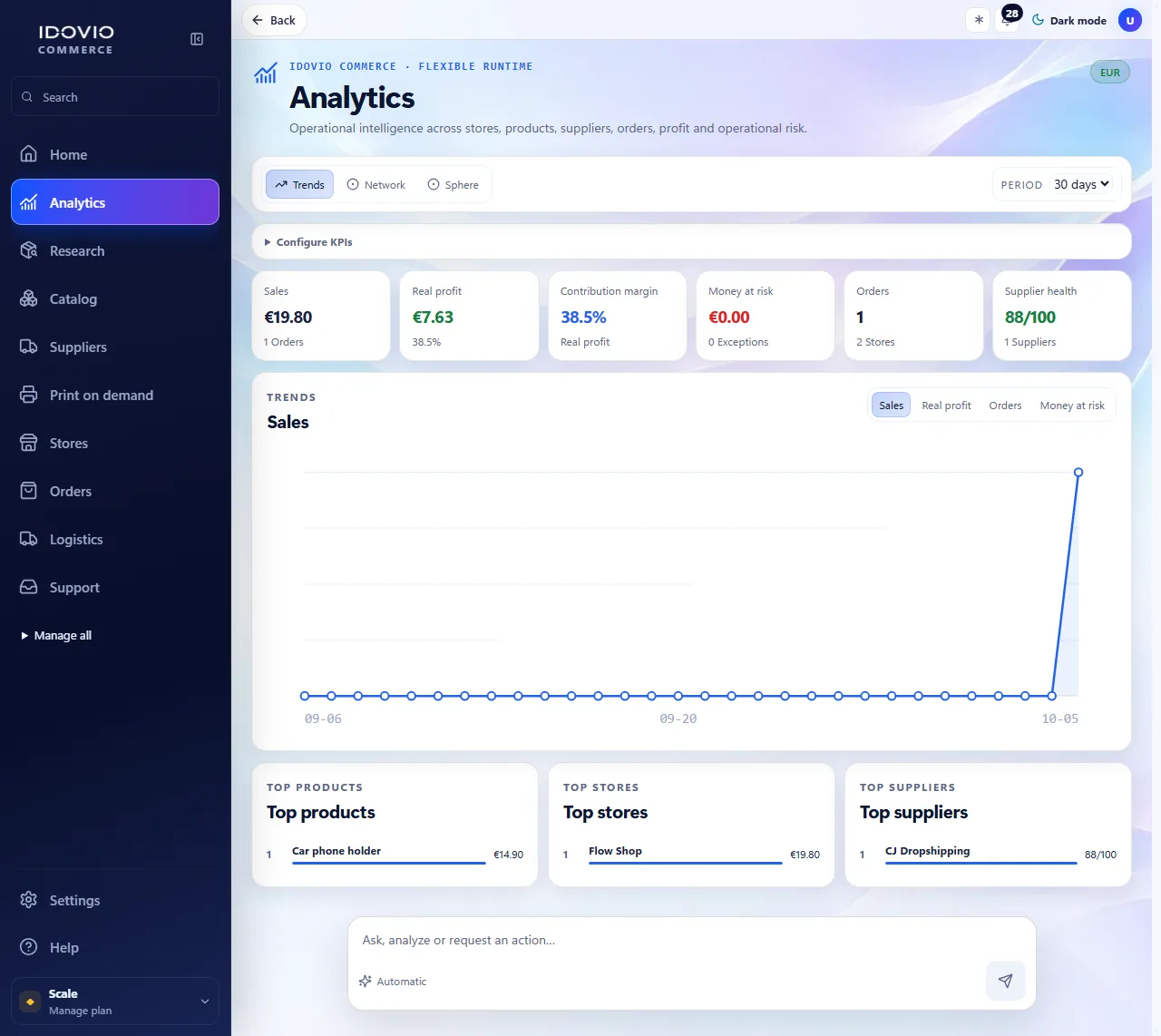Collapse the sidebar panel icon
This screenshot has width=1161, height=1036.
(197, 39)
